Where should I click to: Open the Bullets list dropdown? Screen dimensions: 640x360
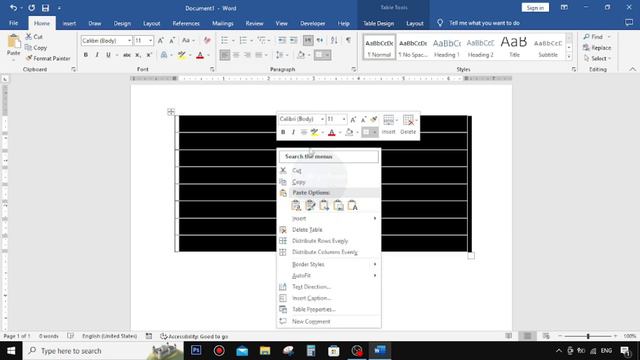tap(233, 40)
